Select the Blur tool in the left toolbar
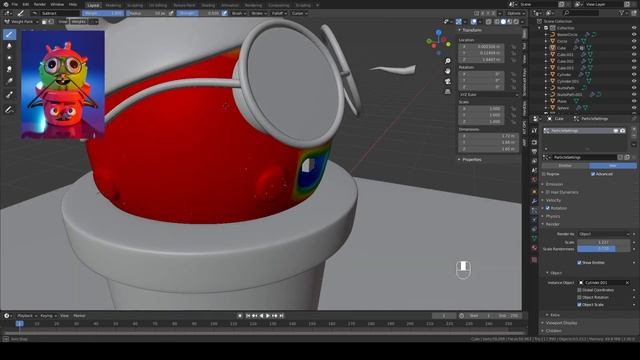 9,46
